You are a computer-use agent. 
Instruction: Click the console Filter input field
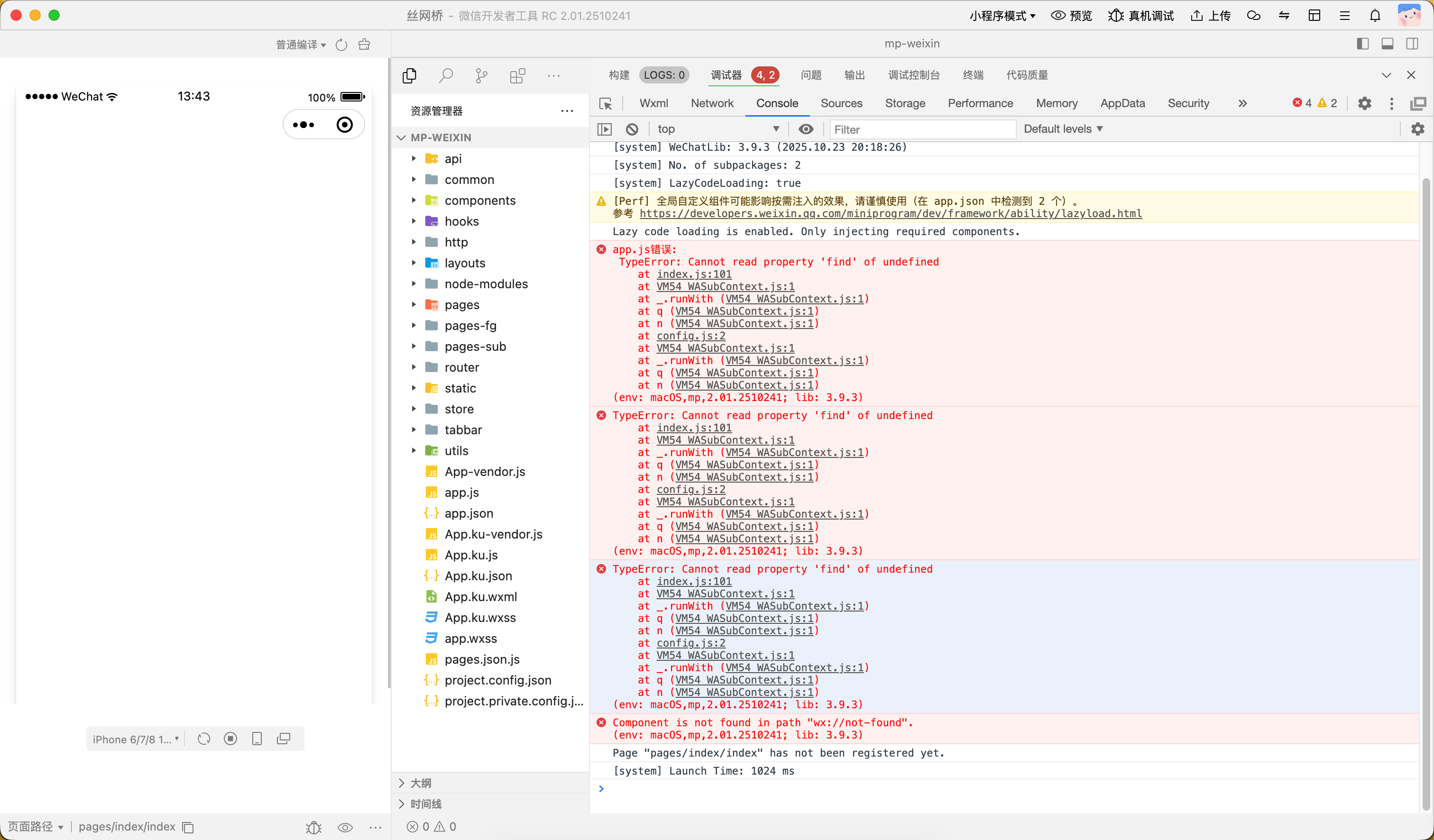(x=922, y=129)
